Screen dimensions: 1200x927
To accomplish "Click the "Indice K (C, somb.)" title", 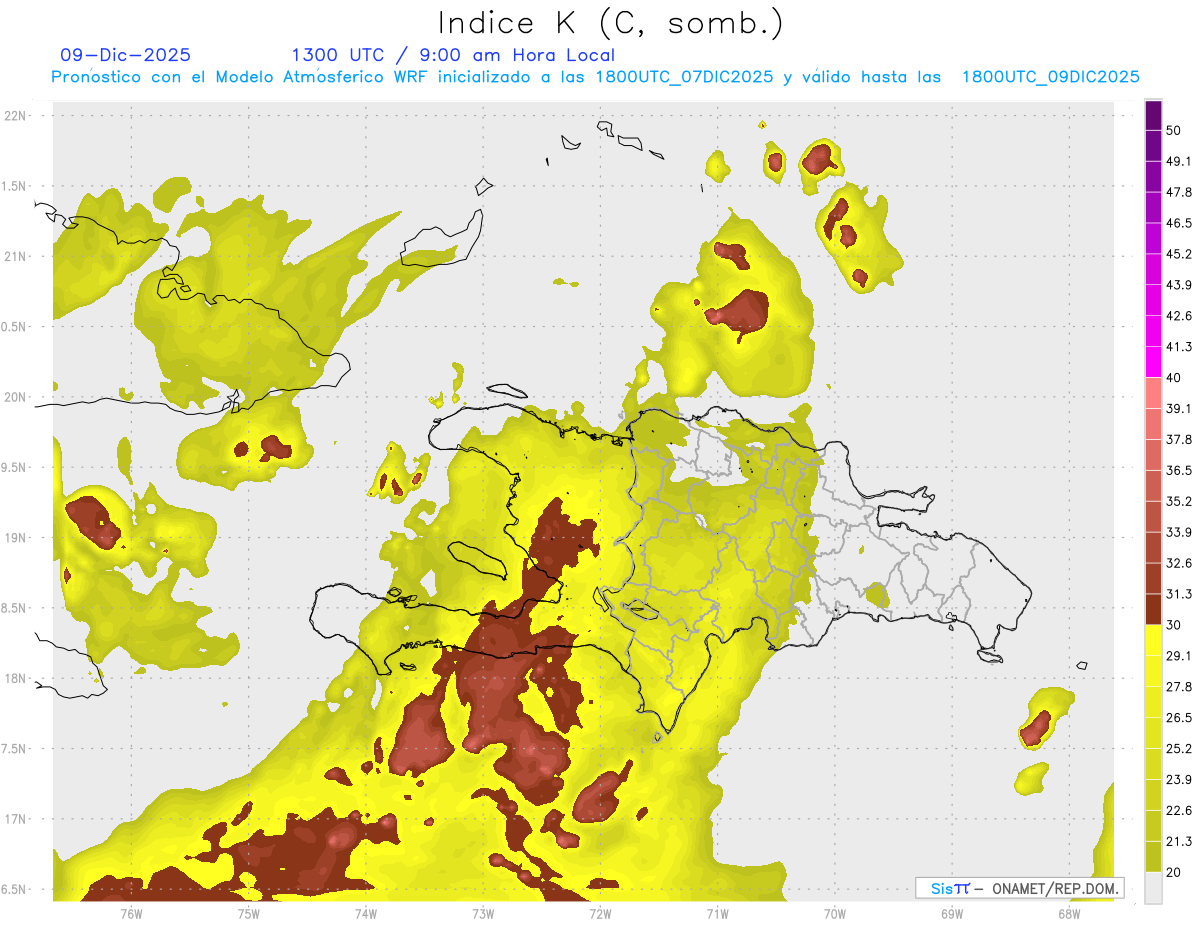I will (610, 24).
